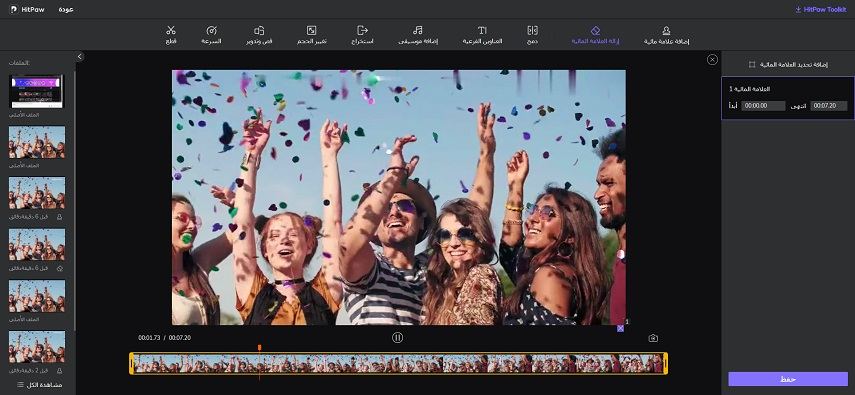The height and width of the screenshot is (395, 855).
Task: Pause the video playback
Action: [x=398, y=338]
